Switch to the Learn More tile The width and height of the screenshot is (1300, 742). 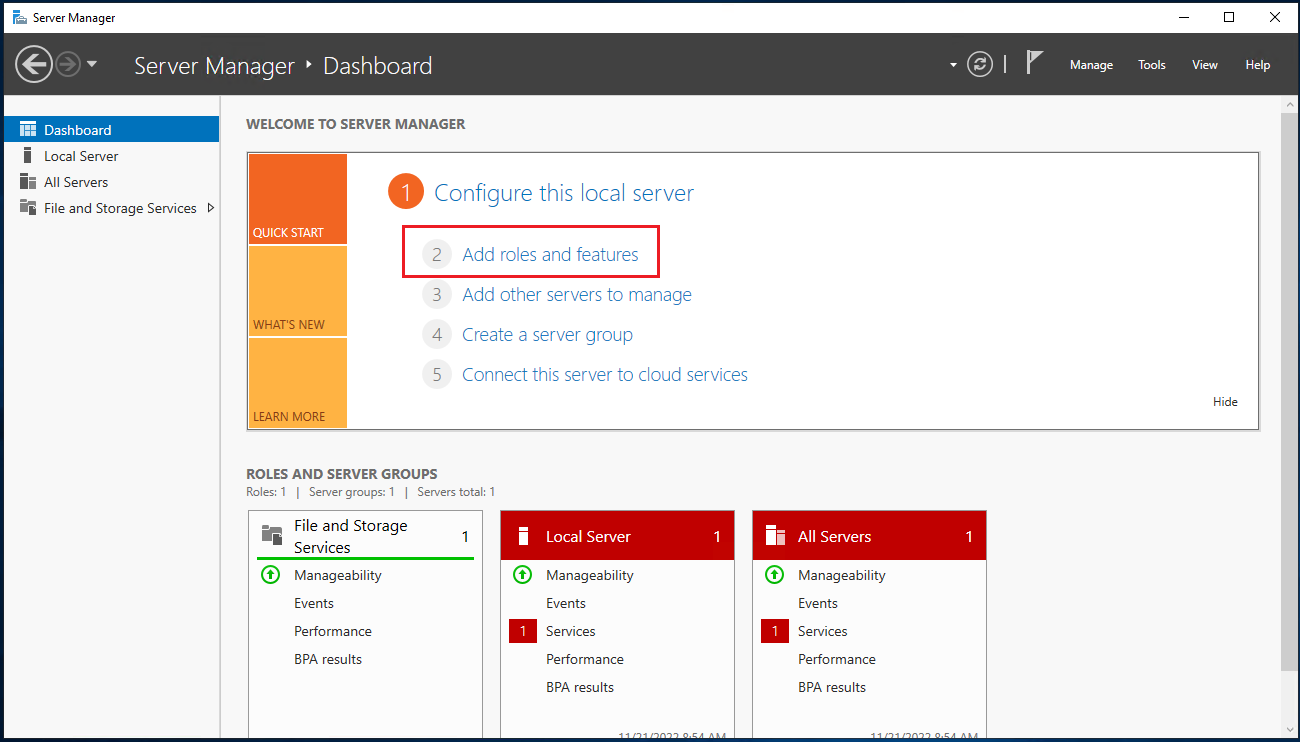(298, 383)
